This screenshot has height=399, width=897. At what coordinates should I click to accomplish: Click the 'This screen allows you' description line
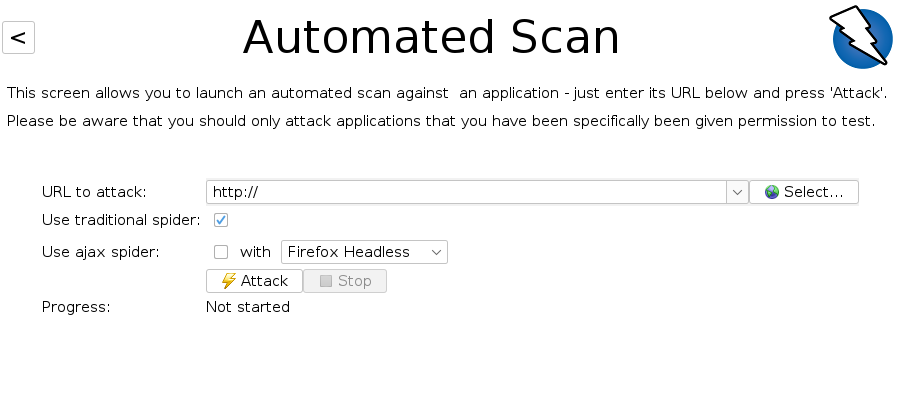pos(447,93)
